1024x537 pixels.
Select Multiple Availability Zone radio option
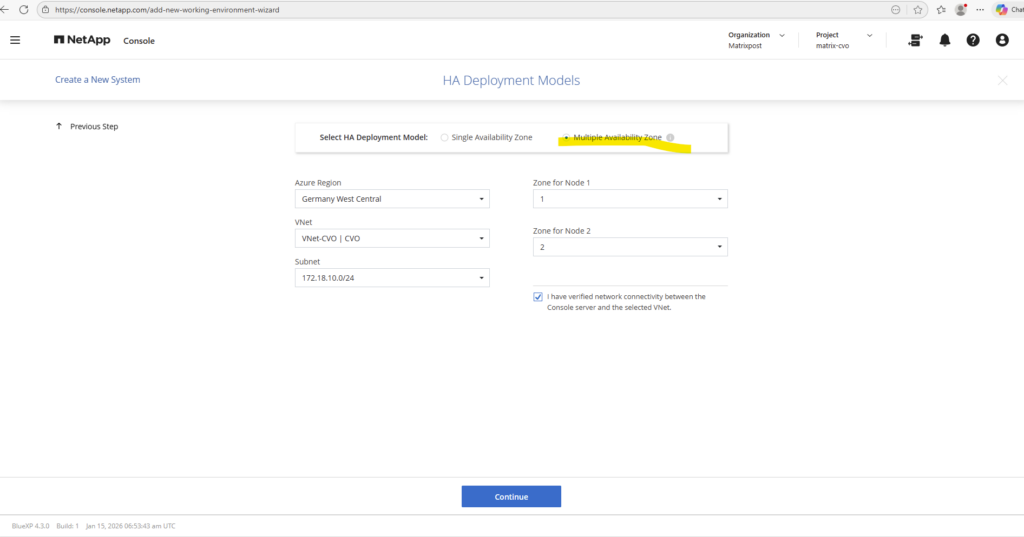pyautogui.click(x=567, y=138)
